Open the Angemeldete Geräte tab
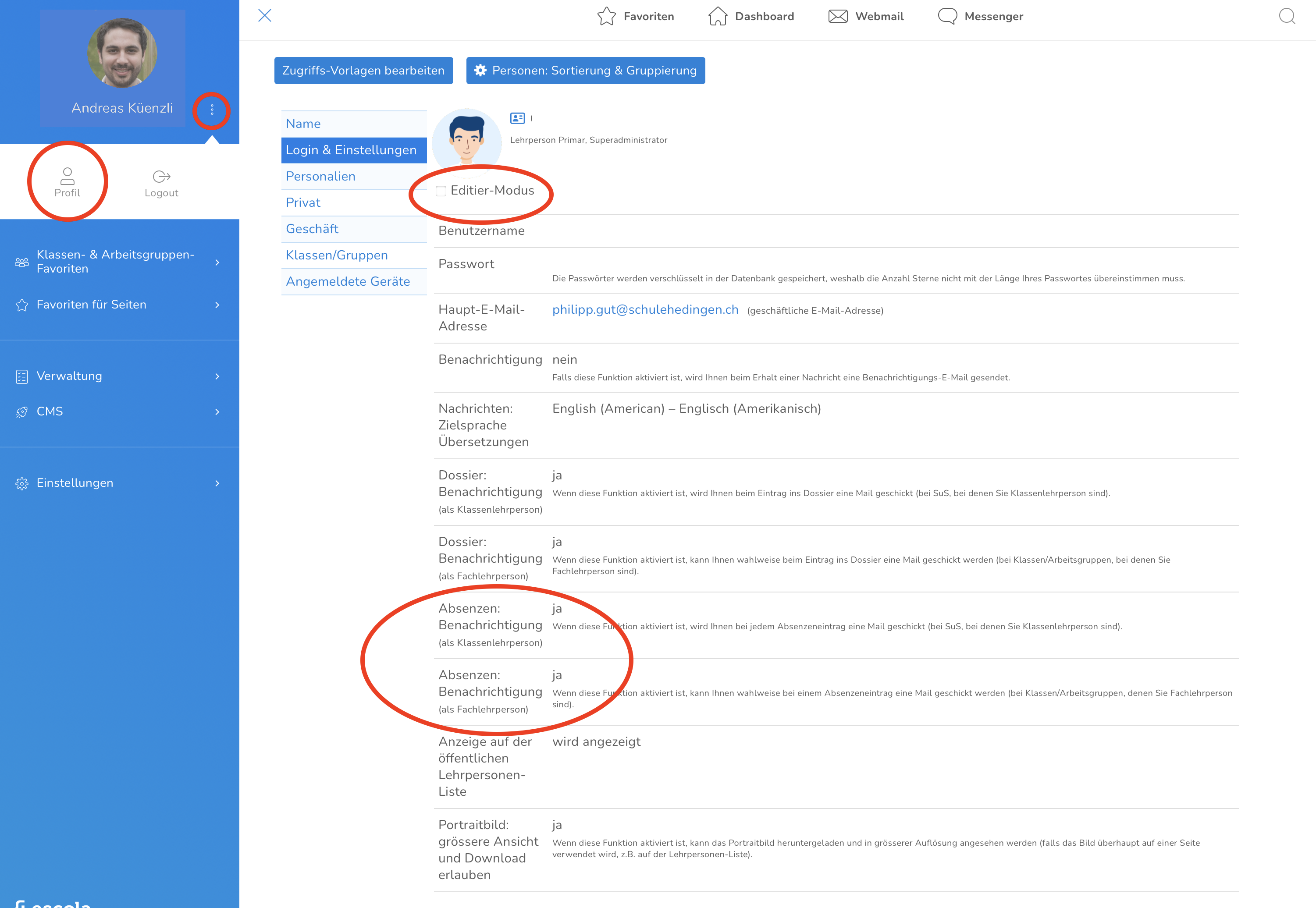 pyautogui.click(x=348, y=282)
